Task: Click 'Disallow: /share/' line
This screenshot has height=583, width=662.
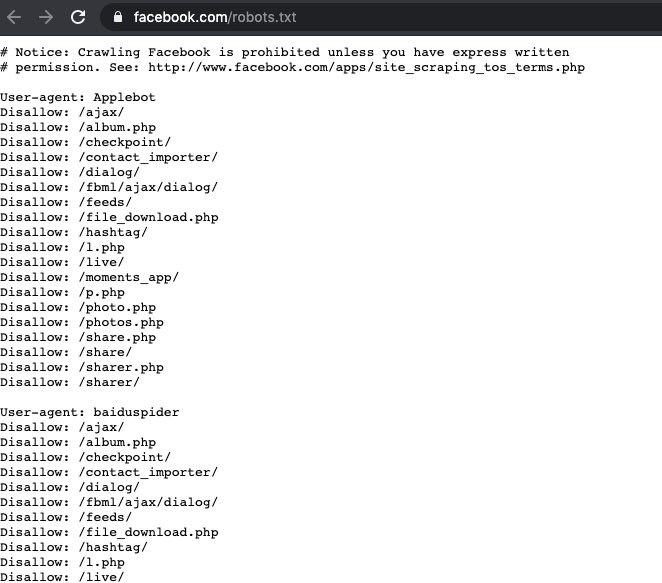Action: [66, 352]
